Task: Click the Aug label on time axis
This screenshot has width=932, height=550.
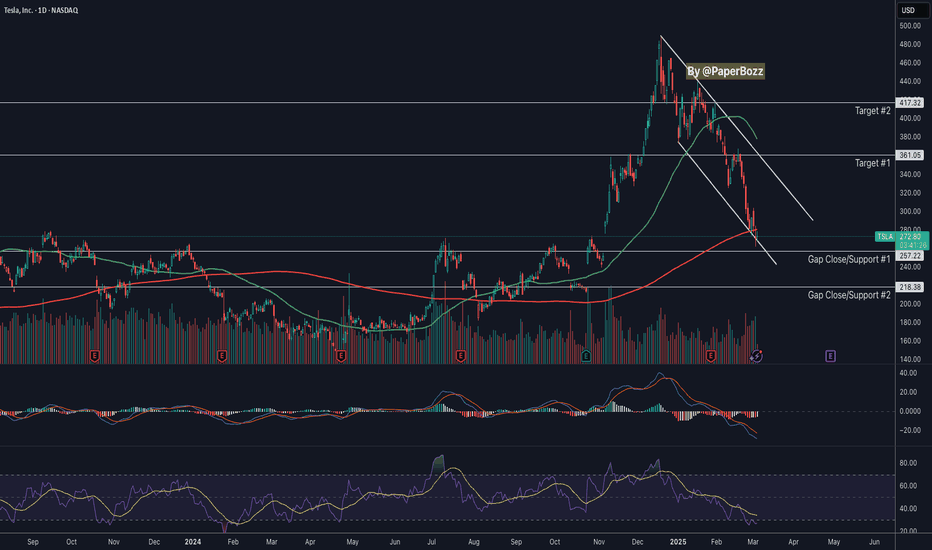Action: [x=474, y=542]
